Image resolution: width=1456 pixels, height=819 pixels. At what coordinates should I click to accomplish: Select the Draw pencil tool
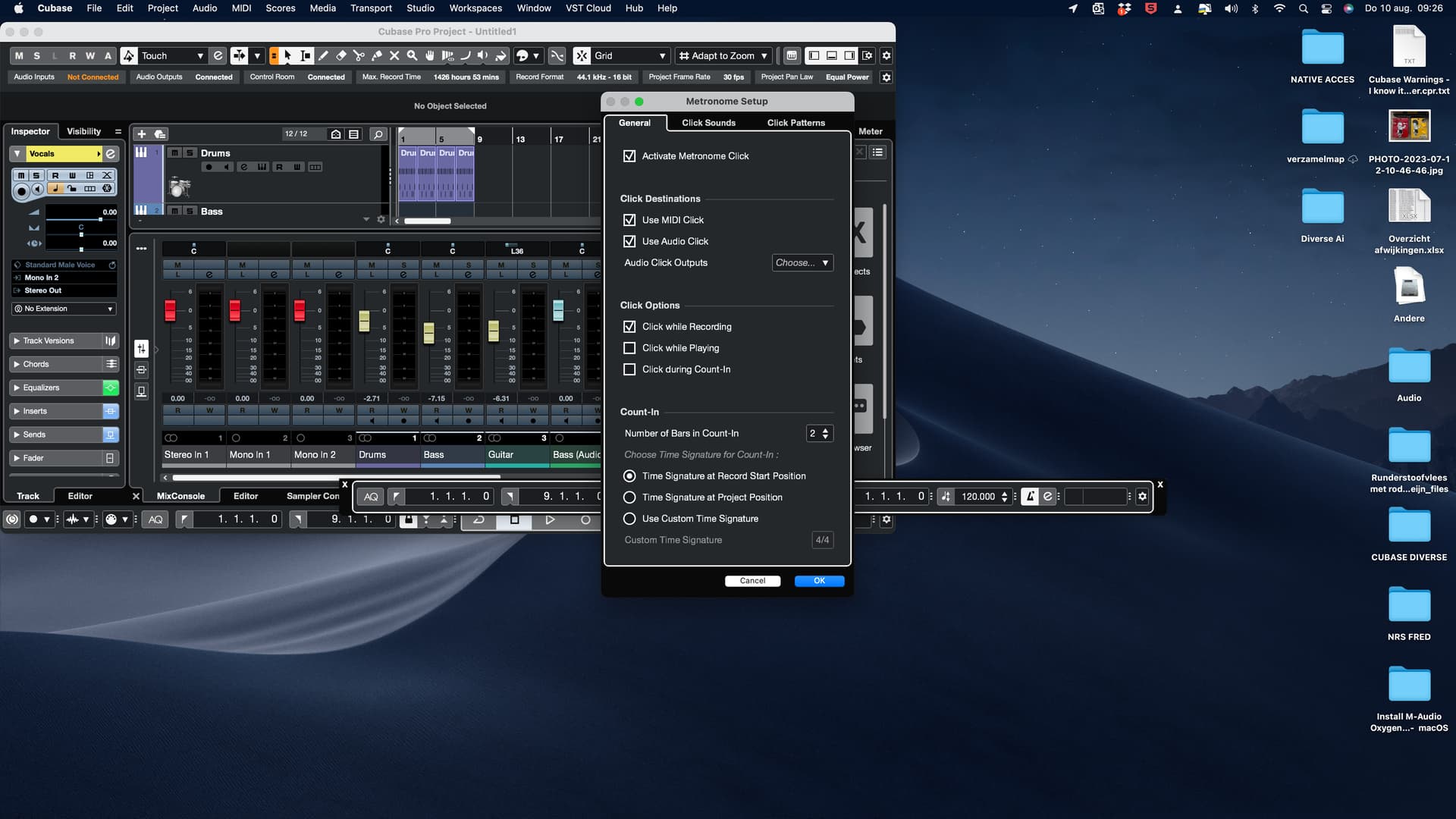324,55
